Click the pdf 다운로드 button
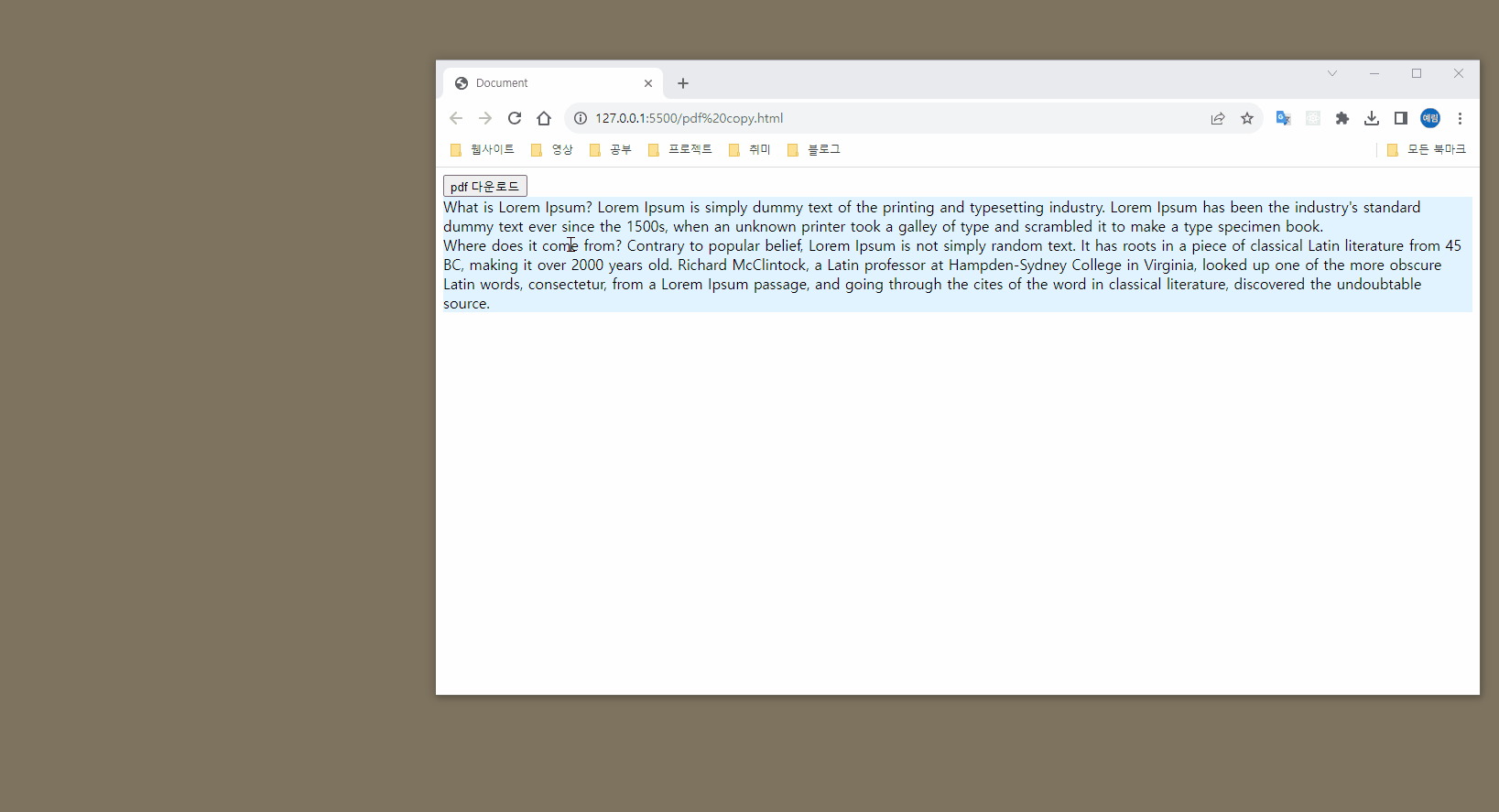Image resolution: width=1499 pixels, height=812 pixels. tap(485, 186)
